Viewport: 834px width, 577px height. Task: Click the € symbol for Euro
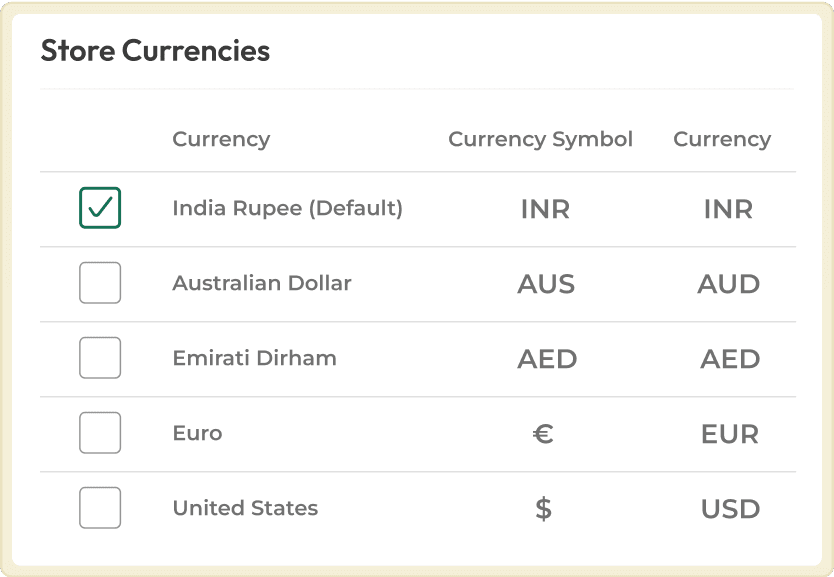541,434
